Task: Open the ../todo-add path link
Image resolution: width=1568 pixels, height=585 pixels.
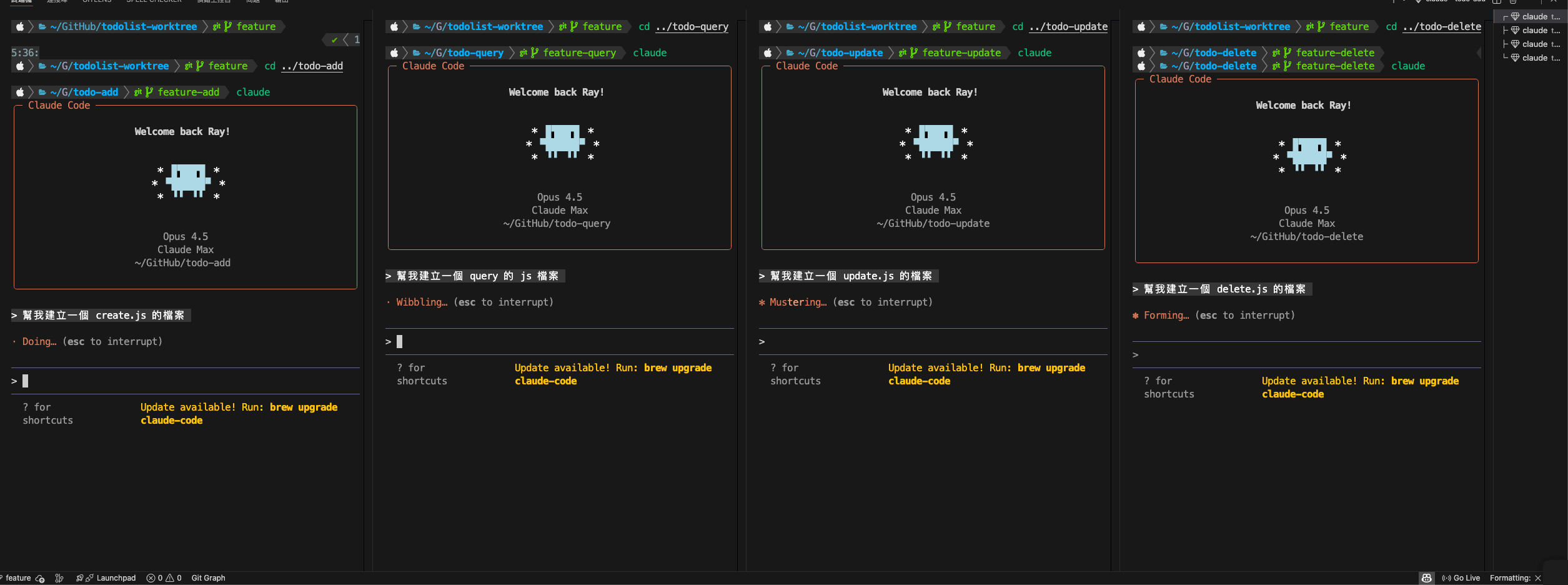Action: point(312,66)
